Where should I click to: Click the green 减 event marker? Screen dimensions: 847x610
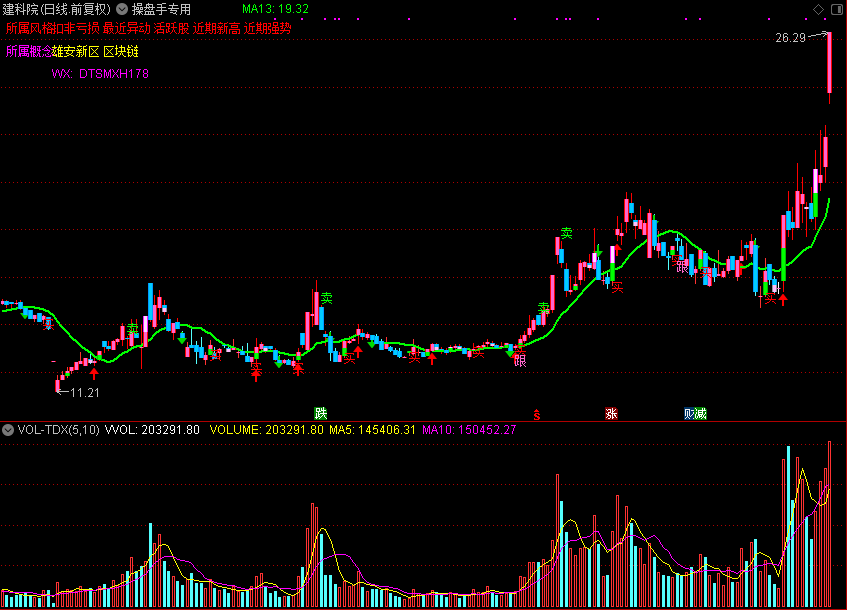701,414
